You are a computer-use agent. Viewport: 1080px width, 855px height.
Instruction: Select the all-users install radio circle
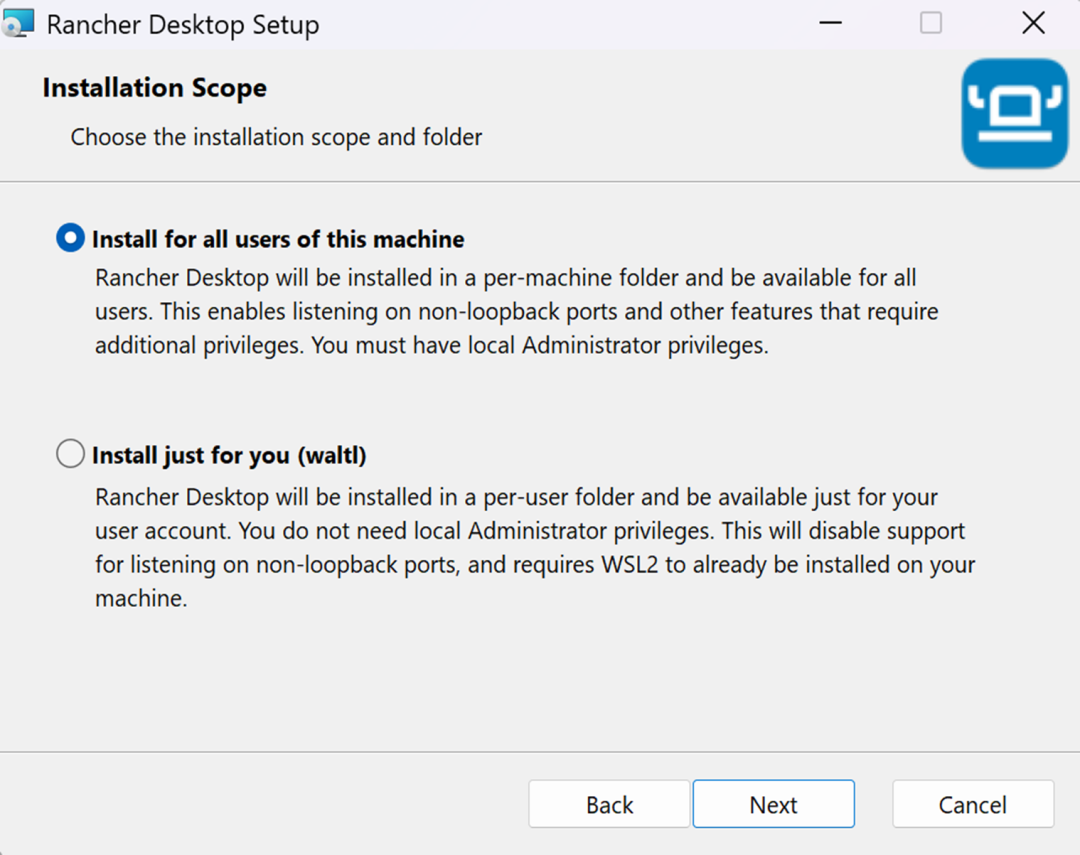(x=70, y=239)
